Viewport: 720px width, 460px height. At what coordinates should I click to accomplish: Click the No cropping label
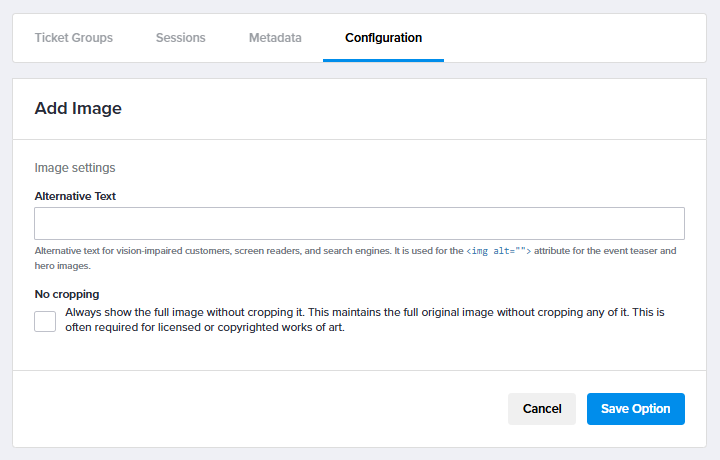click(67, 294)
